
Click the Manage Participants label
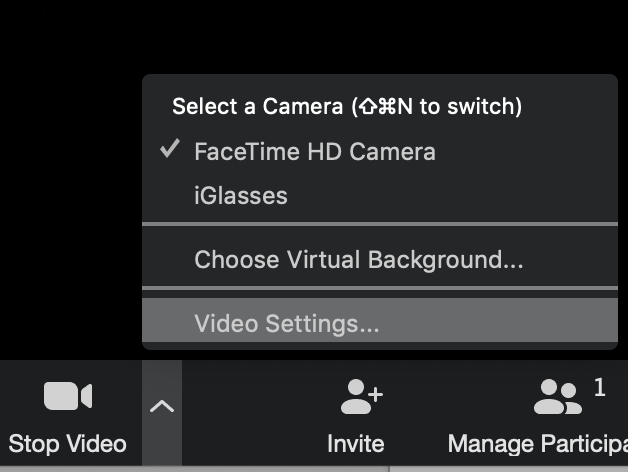point(538,444)
